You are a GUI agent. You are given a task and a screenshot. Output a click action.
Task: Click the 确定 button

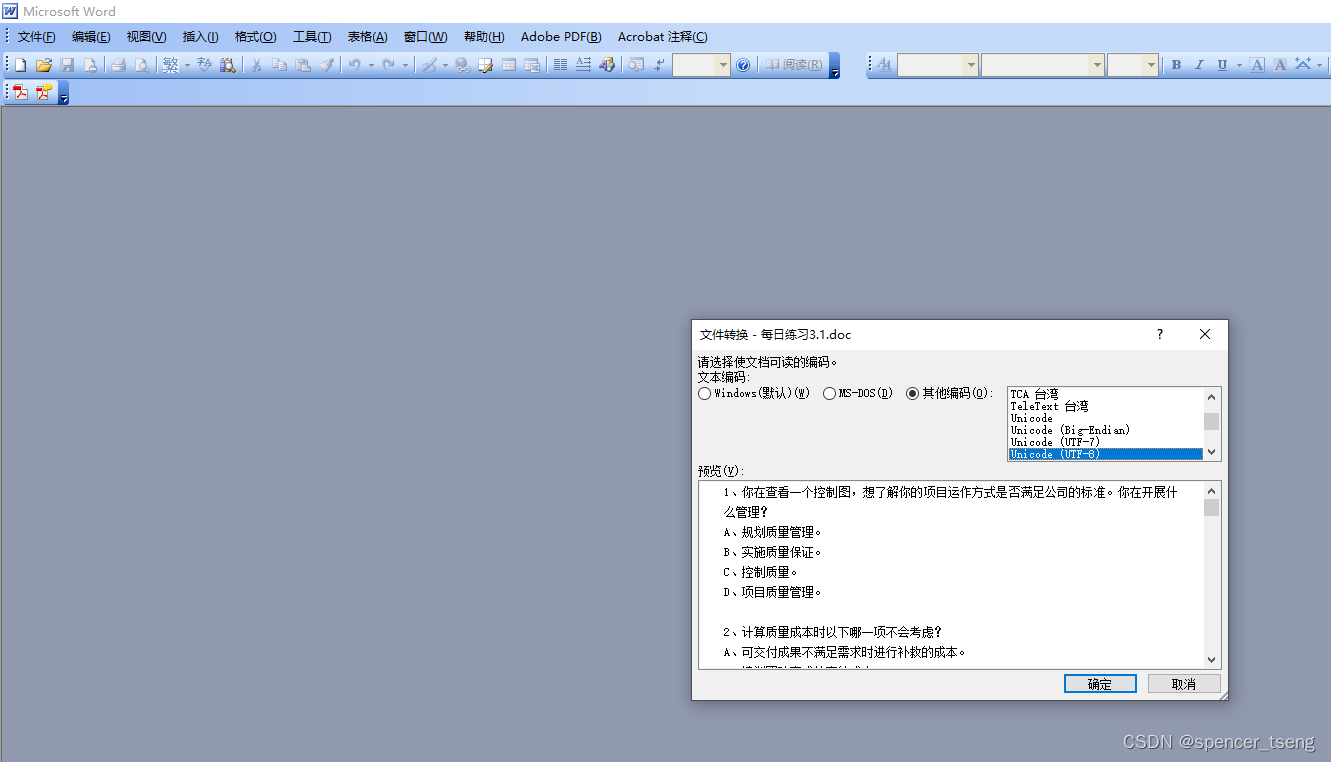click(x=1100, y=683)
